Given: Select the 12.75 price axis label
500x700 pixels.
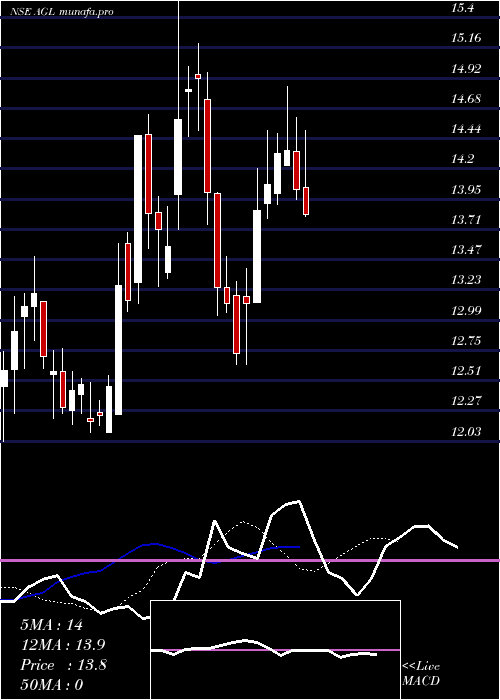Looking at the screenshot, I should (x=466, y=341).
